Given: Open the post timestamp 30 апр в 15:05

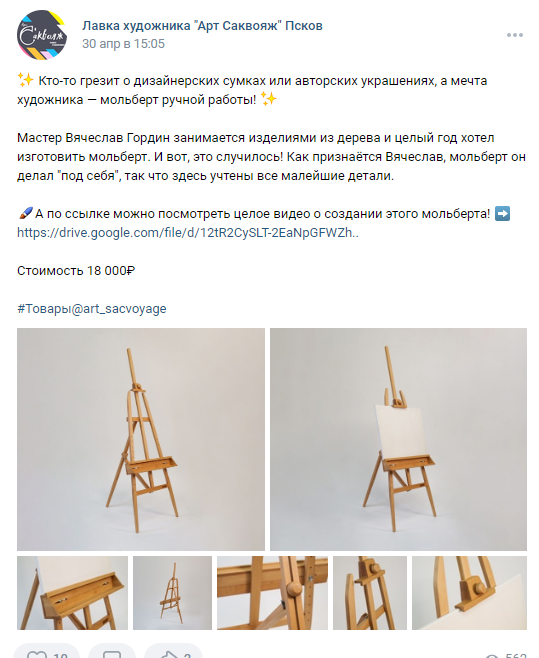Looking at the screenshot, I should 123,44.
